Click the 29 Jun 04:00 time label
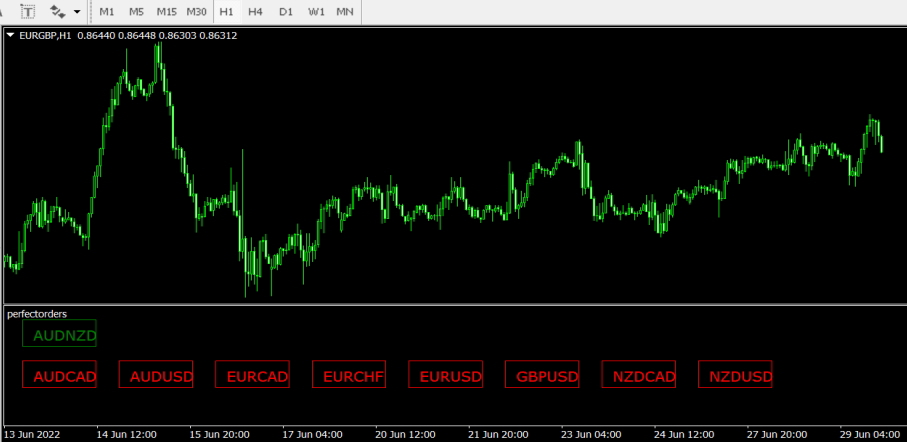The image size is (907, 442). click(x=870, y=434)
